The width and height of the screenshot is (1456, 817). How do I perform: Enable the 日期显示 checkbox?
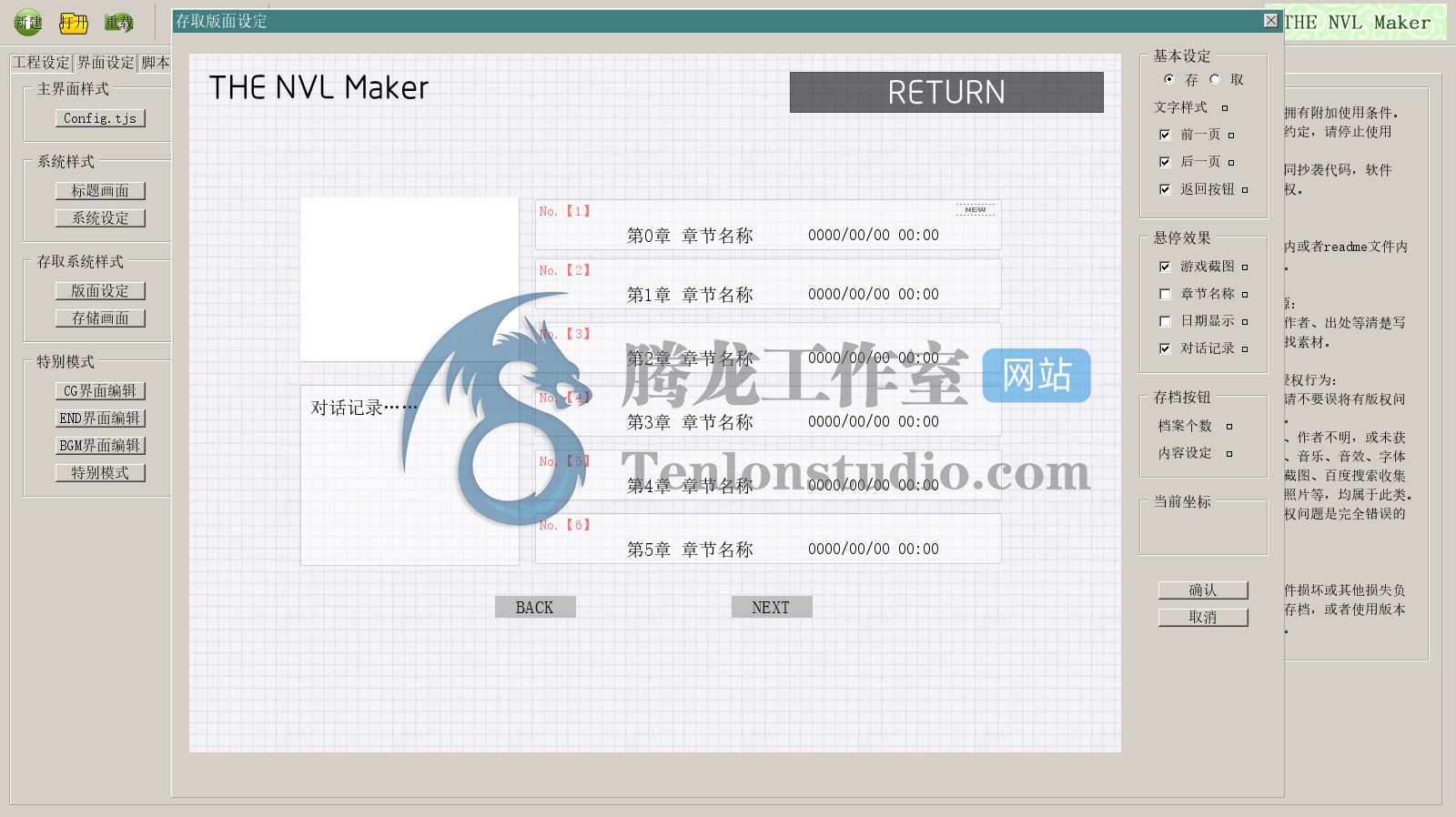tap(1165, 321)
